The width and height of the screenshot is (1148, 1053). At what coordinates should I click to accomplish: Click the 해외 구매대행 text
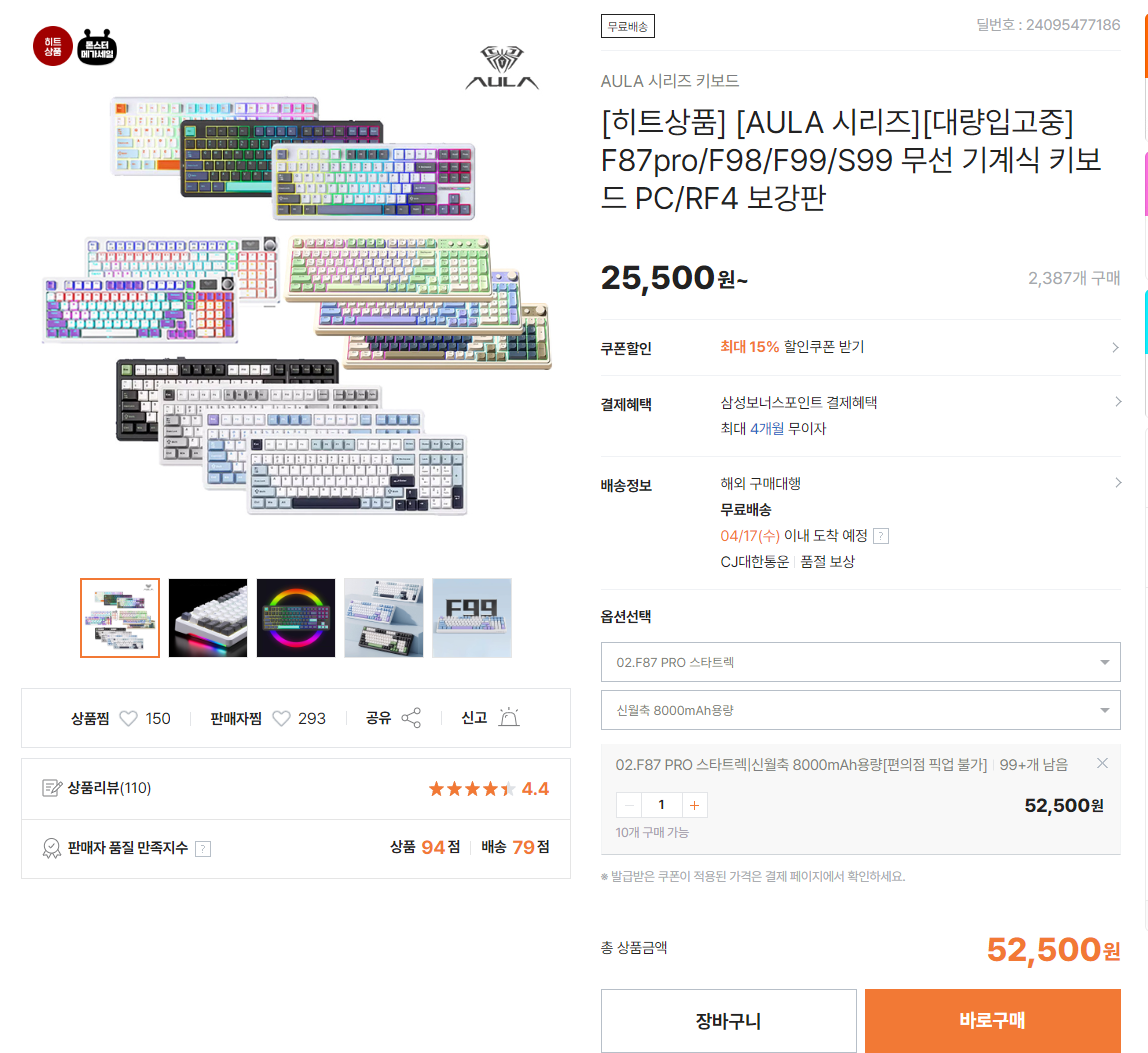pos(761,483)
